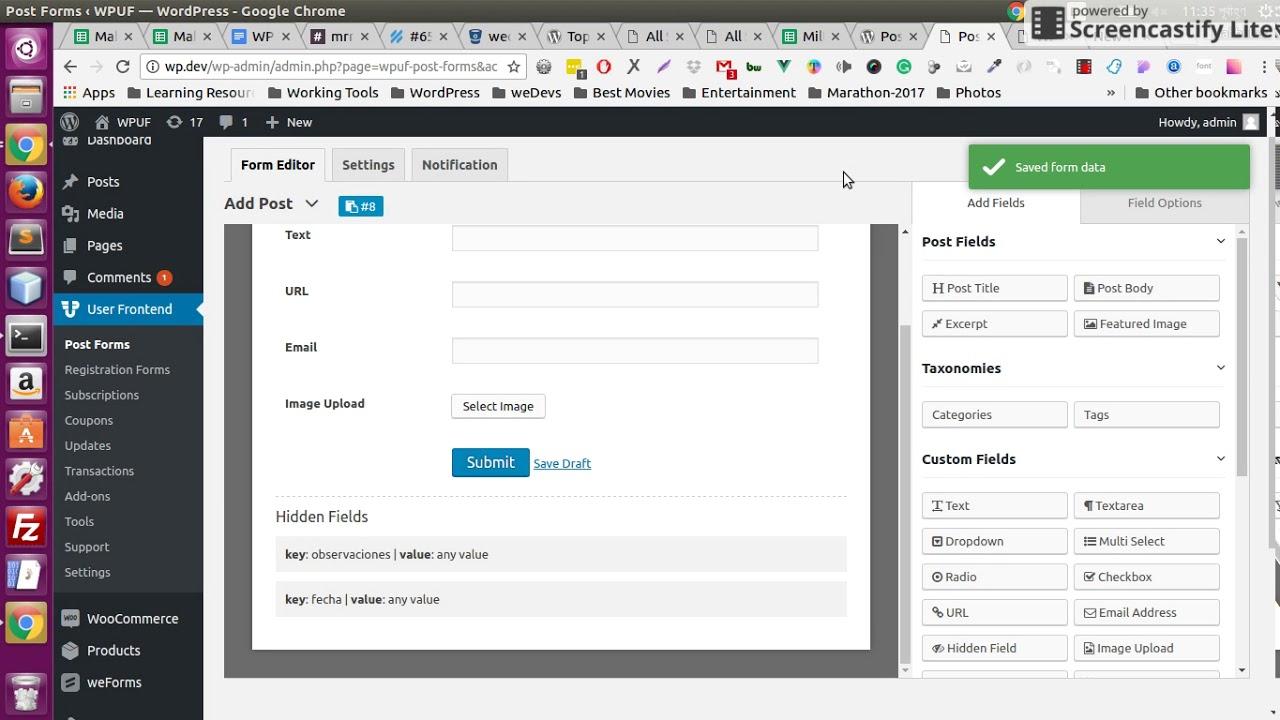Open weForms in WordPress sidebar
1280x720 pixels.
click(114, 682)
